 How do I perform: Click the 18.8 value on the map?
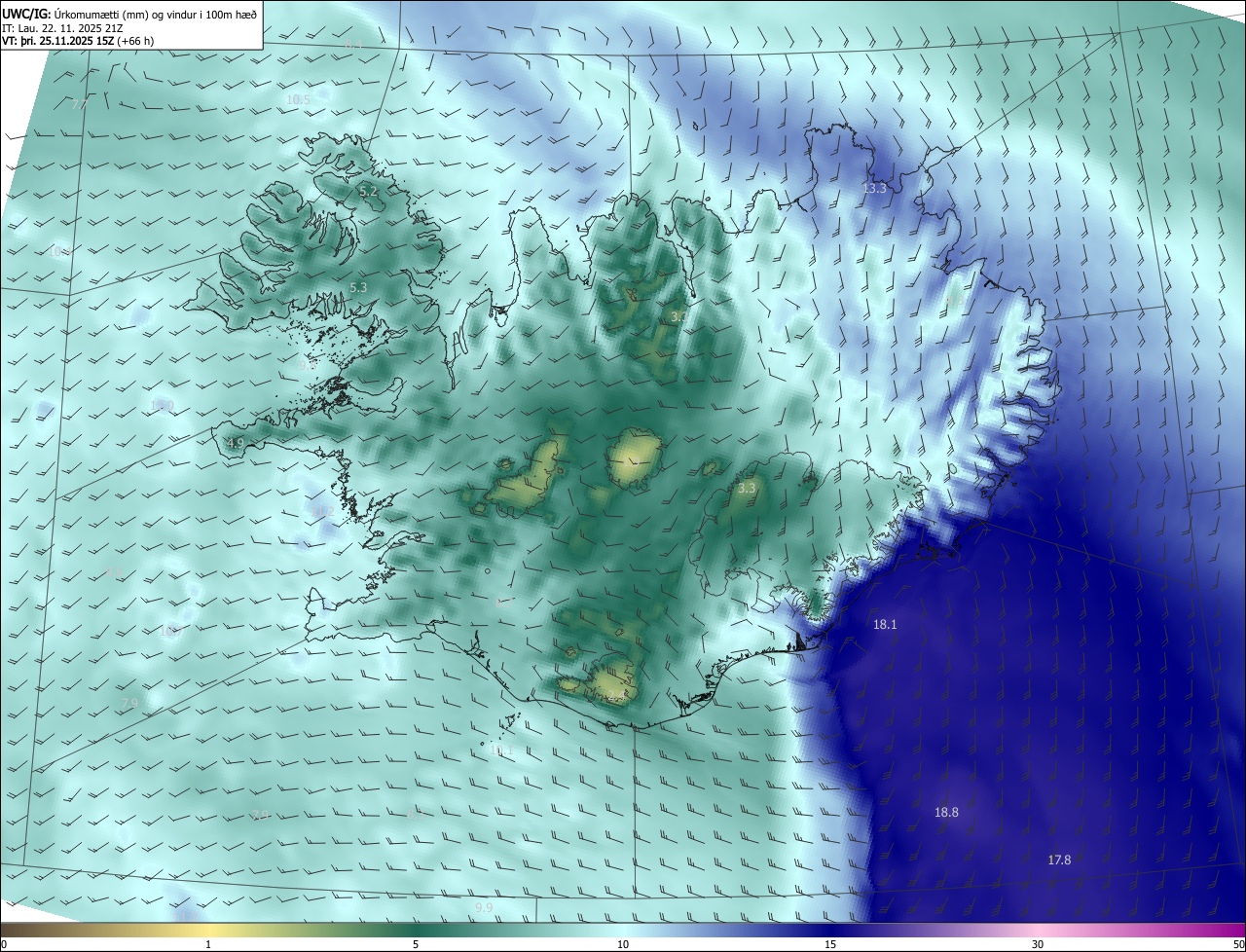tap(946, 812)
